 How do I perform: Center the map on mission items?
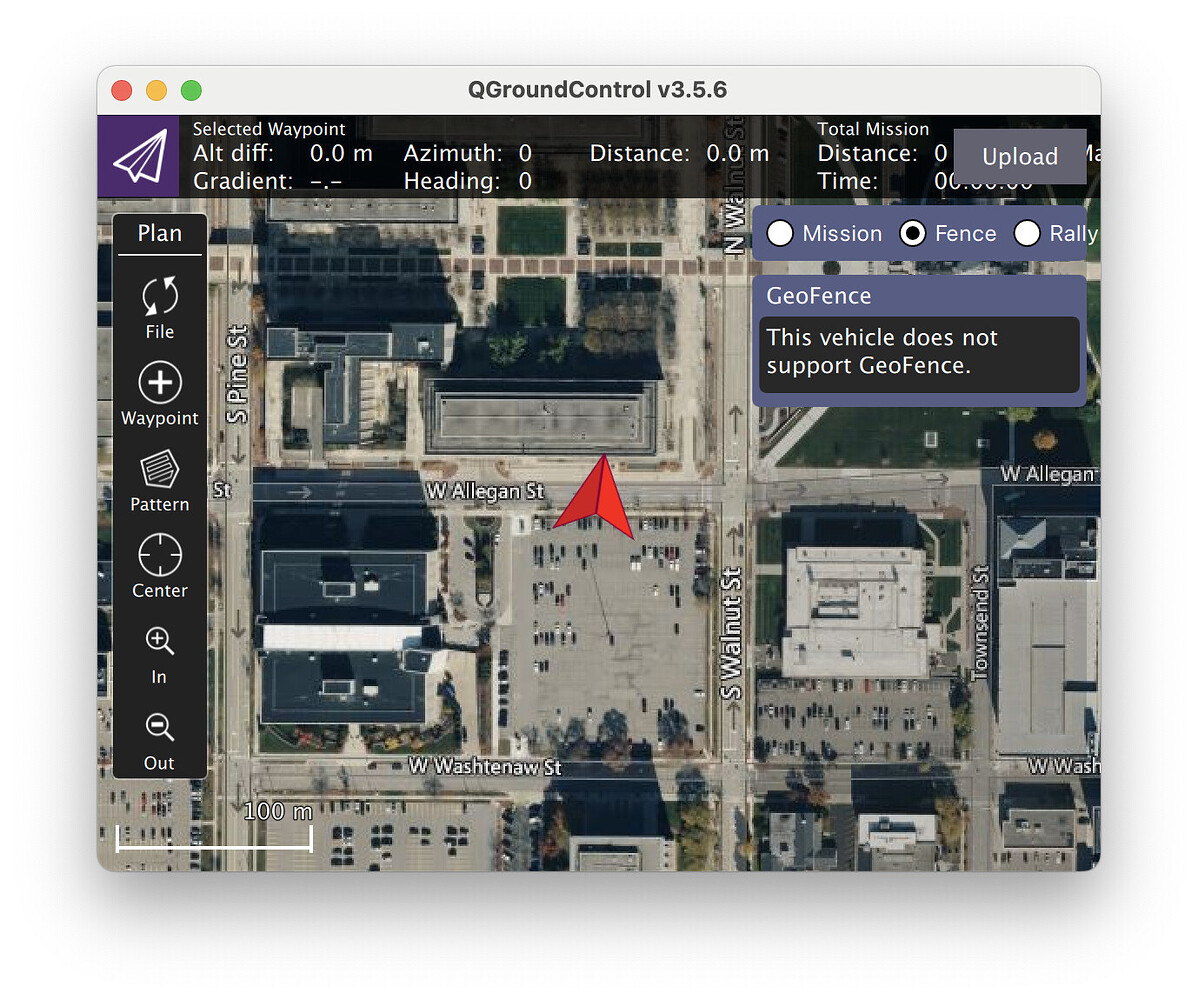pos(159,566)
